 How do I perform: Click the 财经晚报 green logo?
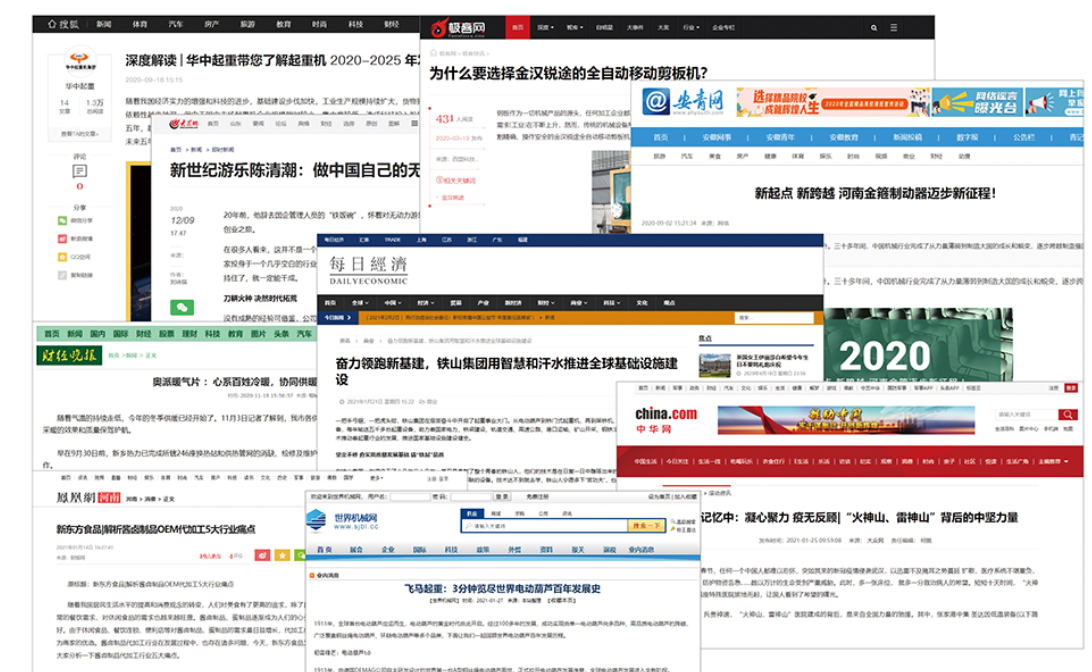(x=68, y=355)
